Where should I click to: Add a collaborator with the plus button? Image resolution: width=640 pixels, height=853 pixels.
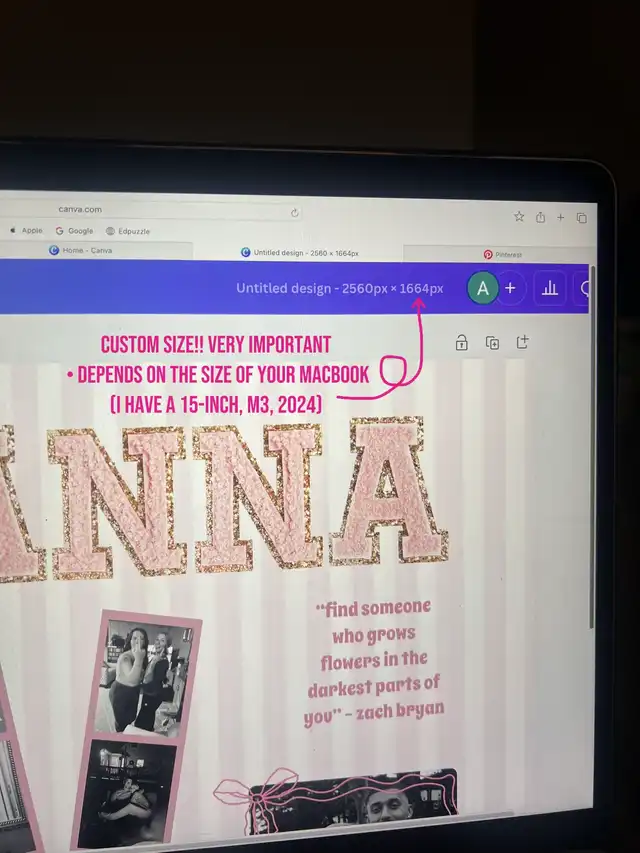coord(510,289)
